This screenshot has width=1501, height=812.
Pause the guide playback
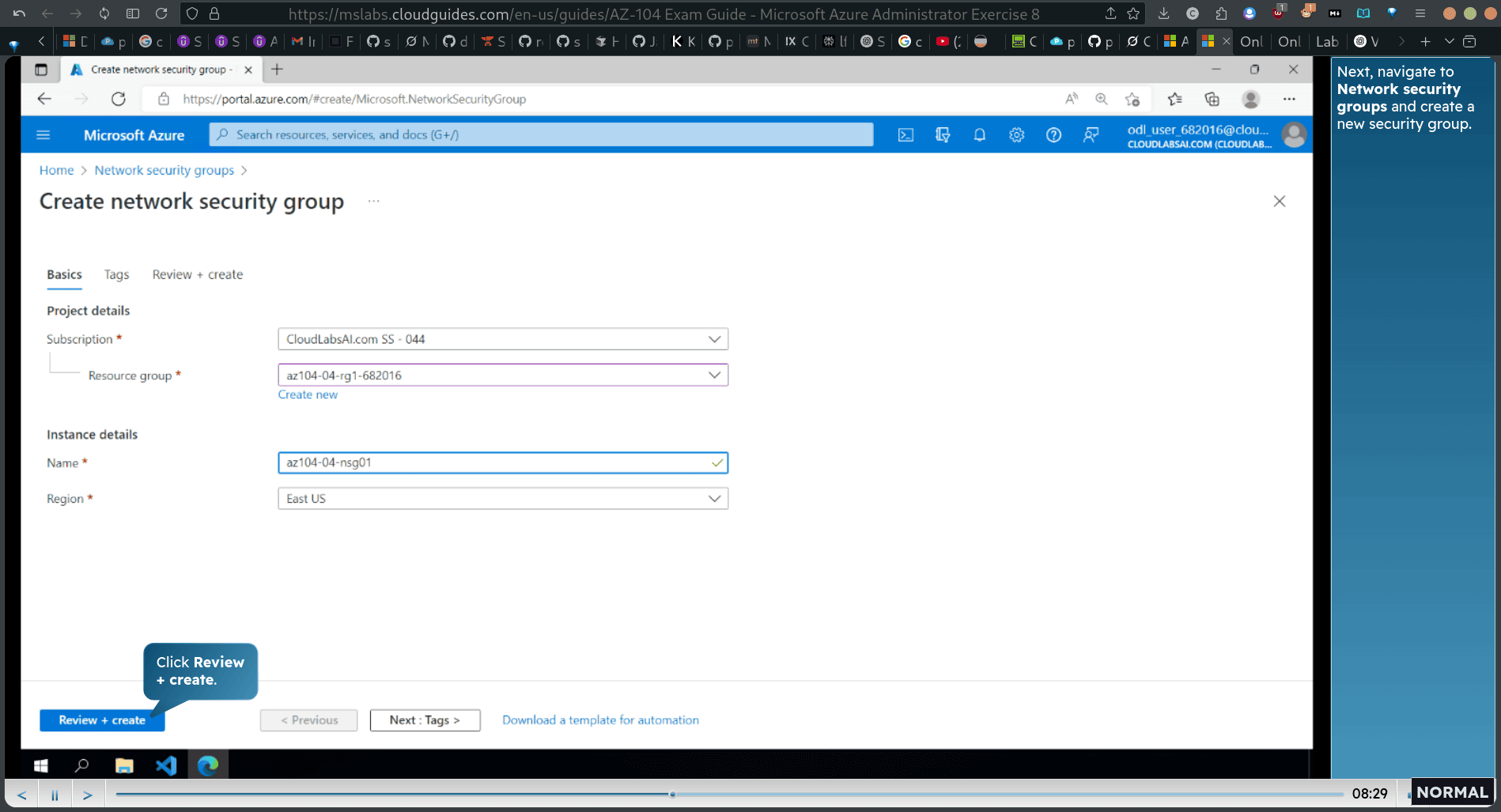55,795
